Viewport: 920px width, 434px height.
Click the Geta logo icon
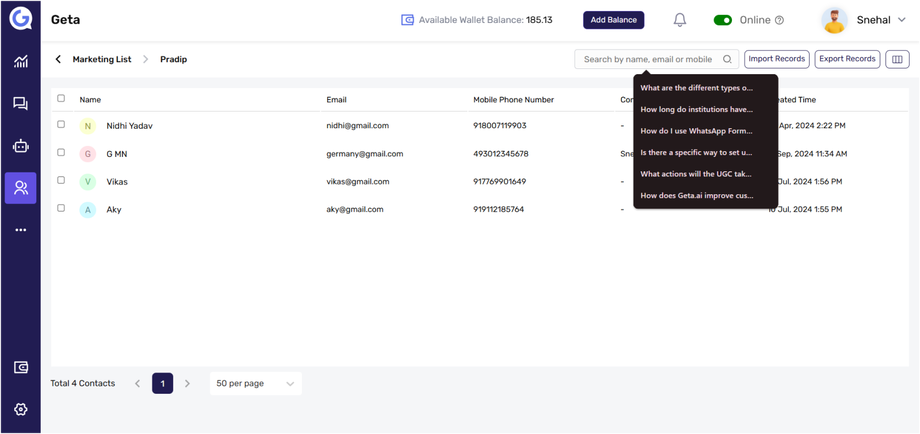pos(21,19)
